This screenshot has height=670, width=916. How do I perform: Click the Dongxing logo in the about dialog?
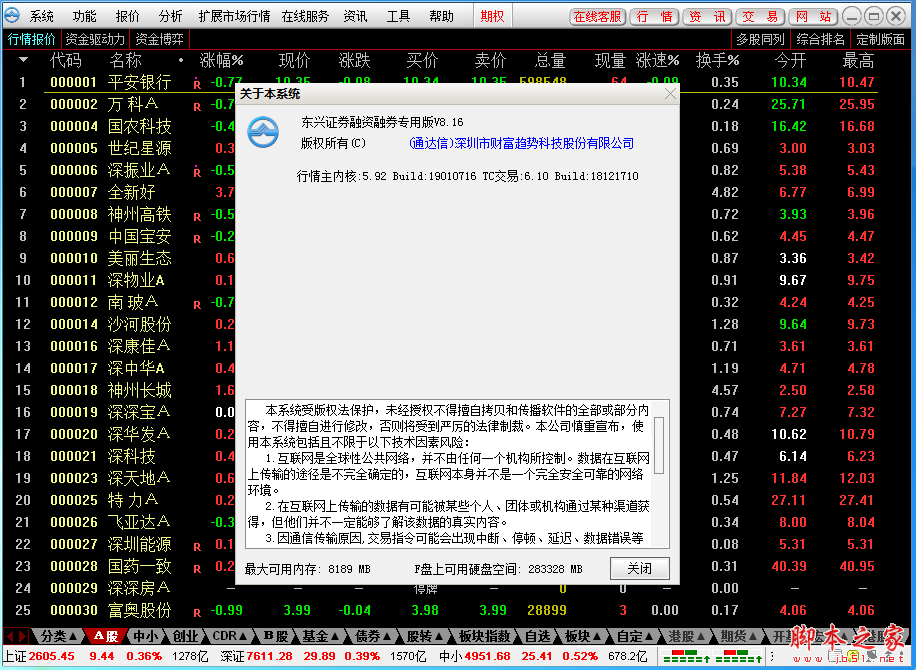pos(263,132)
